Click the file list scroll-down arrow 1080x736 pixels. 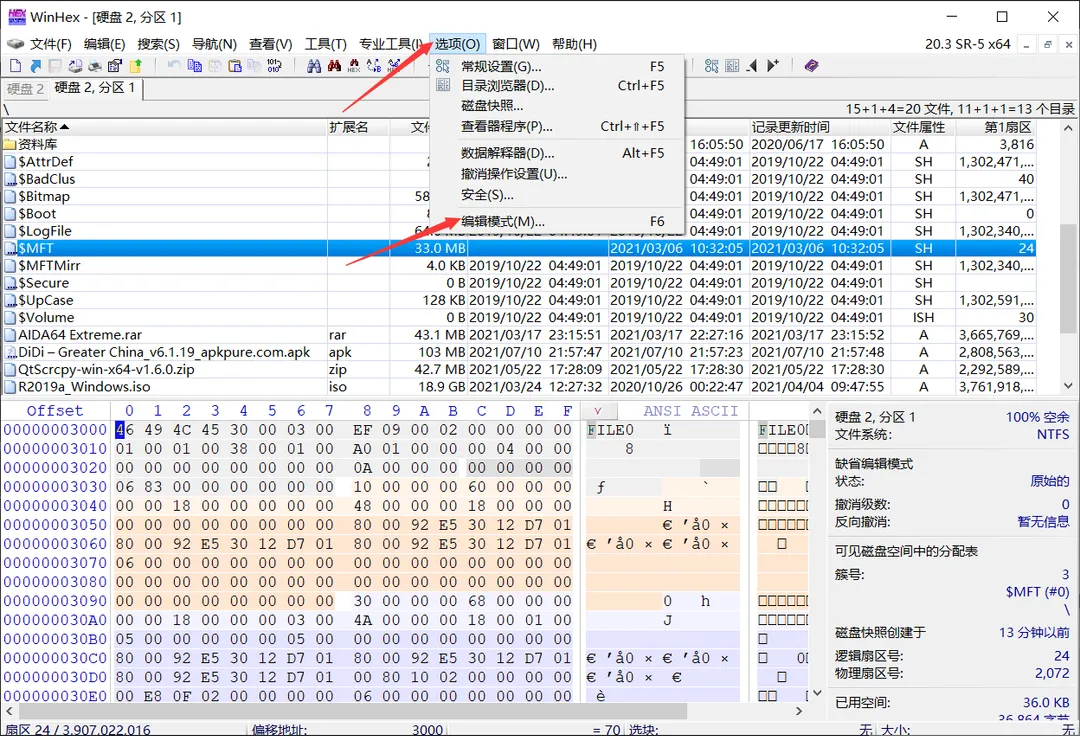point(1068,386)
